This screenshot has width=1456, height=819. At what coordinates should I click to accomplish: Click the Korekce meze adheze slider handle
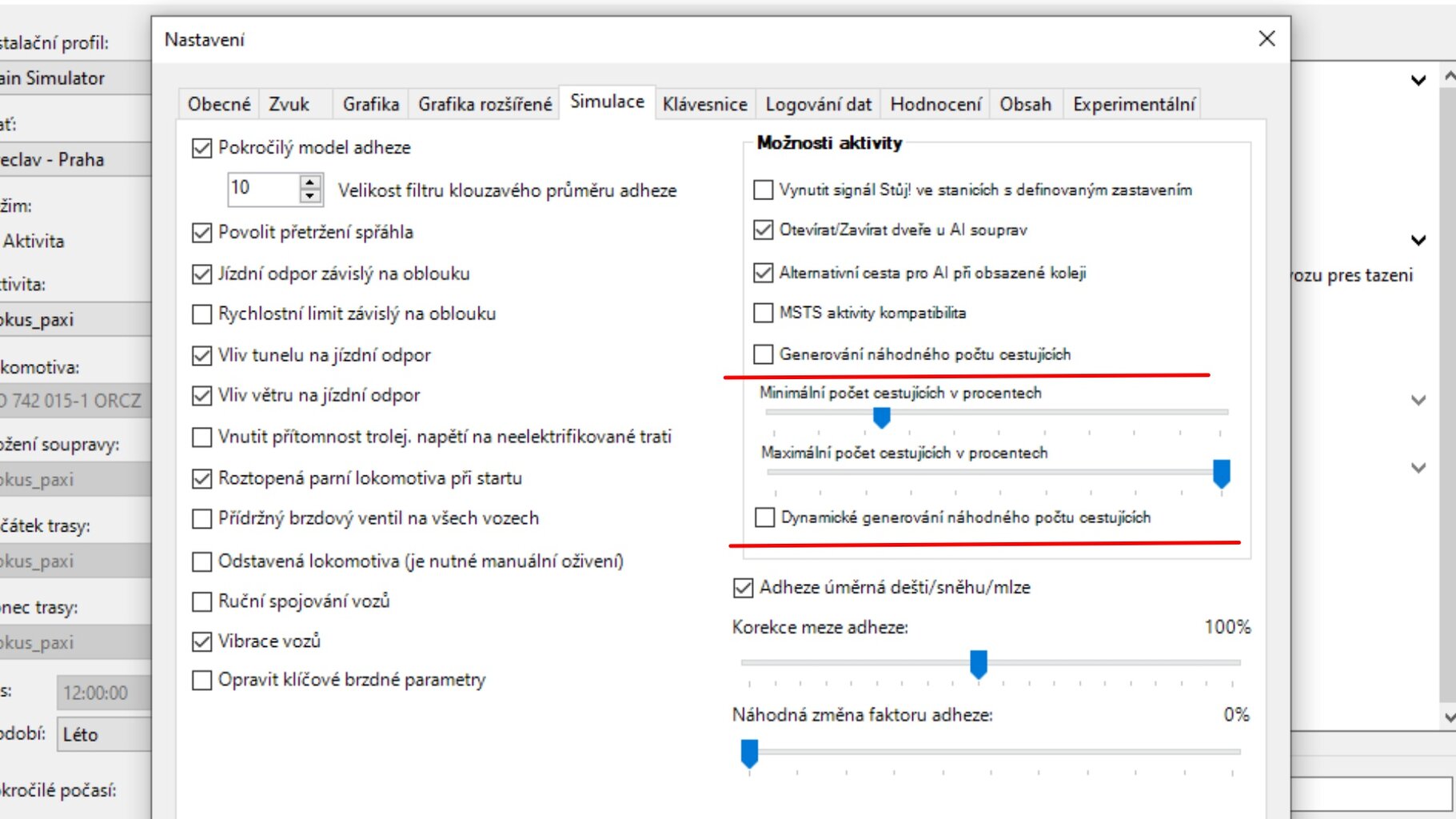(978, 663)
